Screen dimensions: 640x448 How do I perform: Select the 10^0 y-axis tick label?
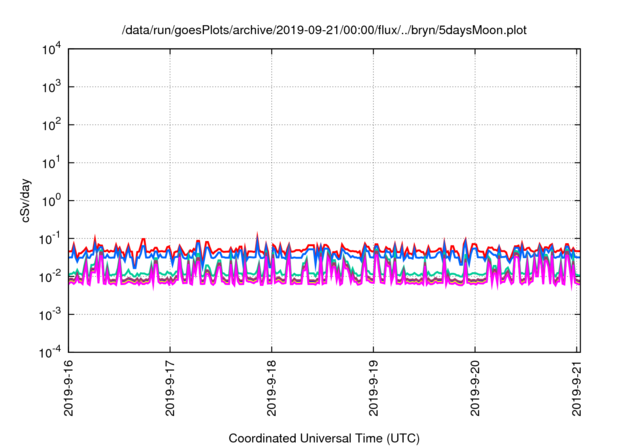pyautogui.click(x=50, y=201)
